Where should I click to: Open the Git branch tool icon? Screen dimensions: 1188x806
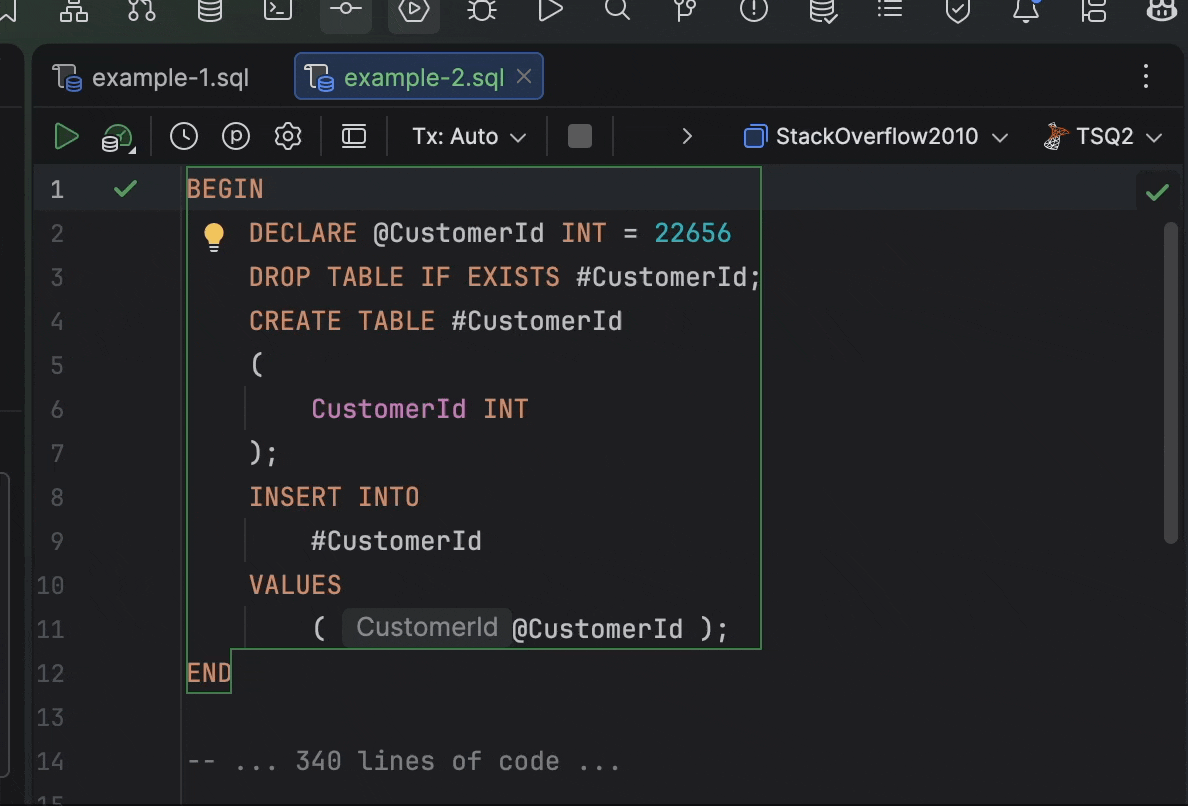click(685, 11)
